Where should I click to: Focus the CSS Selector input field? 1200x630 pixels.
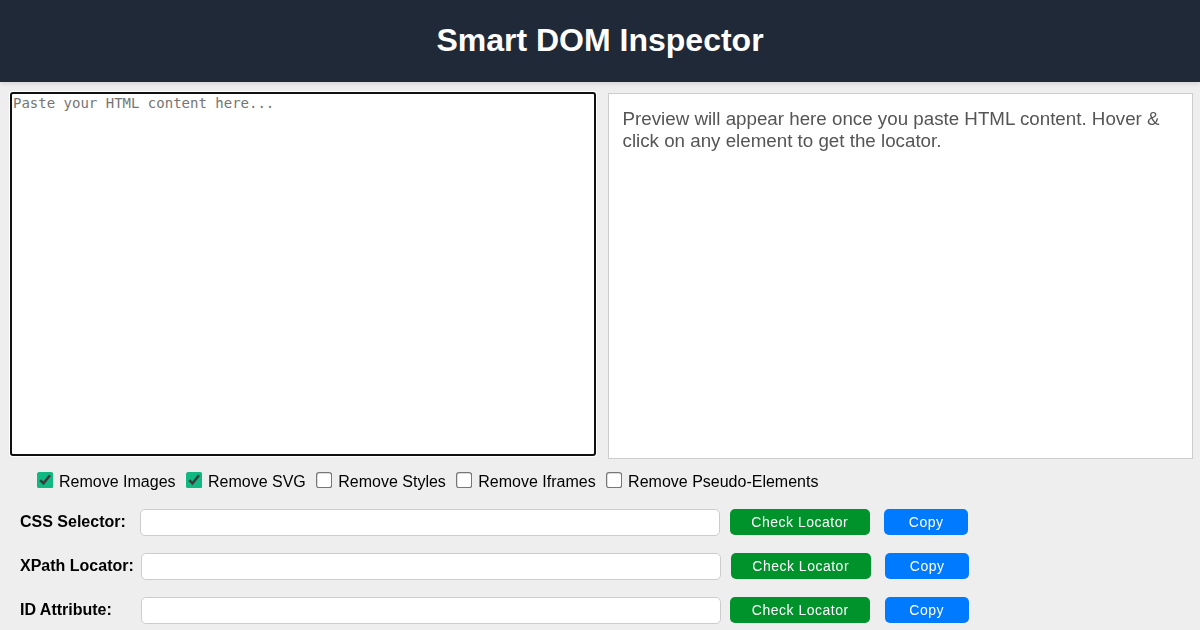coord(430,522)
